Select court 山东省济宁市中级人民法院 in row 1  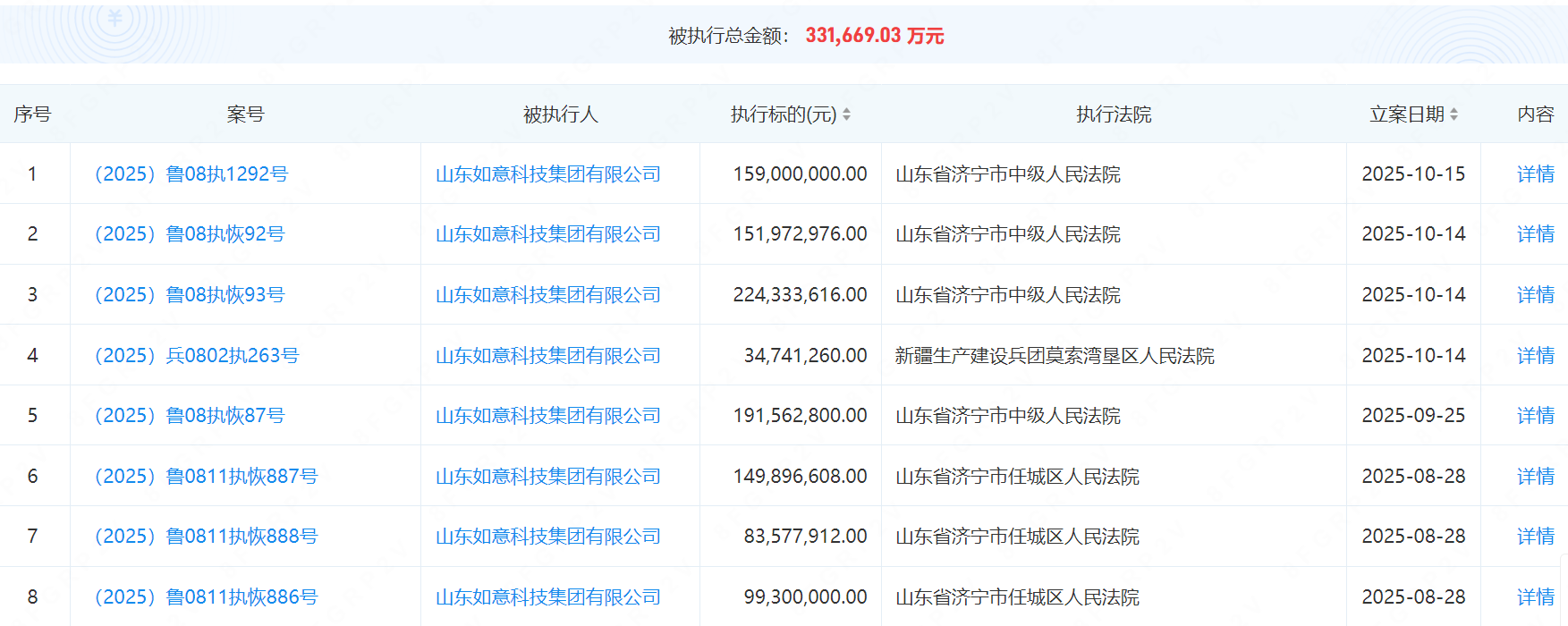point(1008,173)
